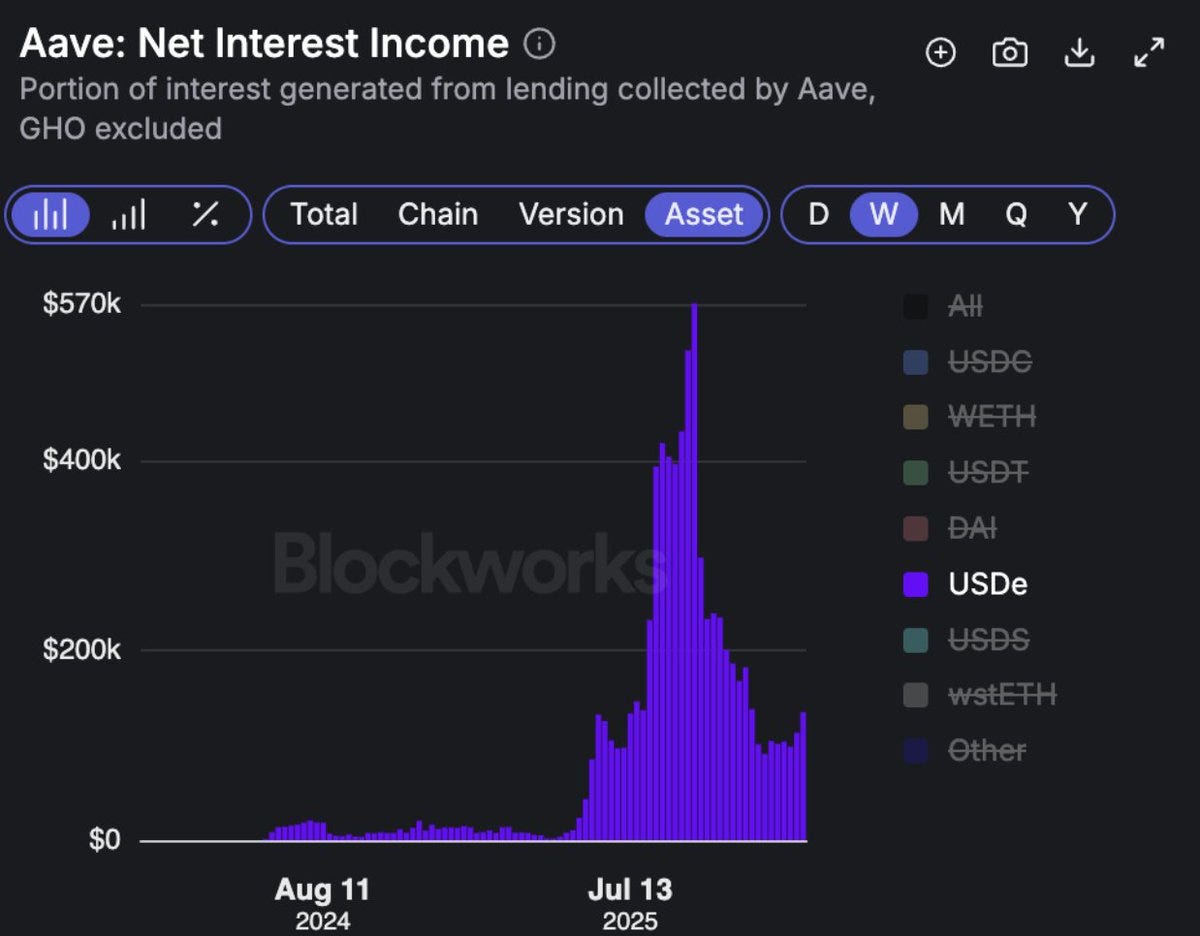Change the interval to Daily (D)
Image resolution: width=1200 pixels, height=936 pixels.
818,214
